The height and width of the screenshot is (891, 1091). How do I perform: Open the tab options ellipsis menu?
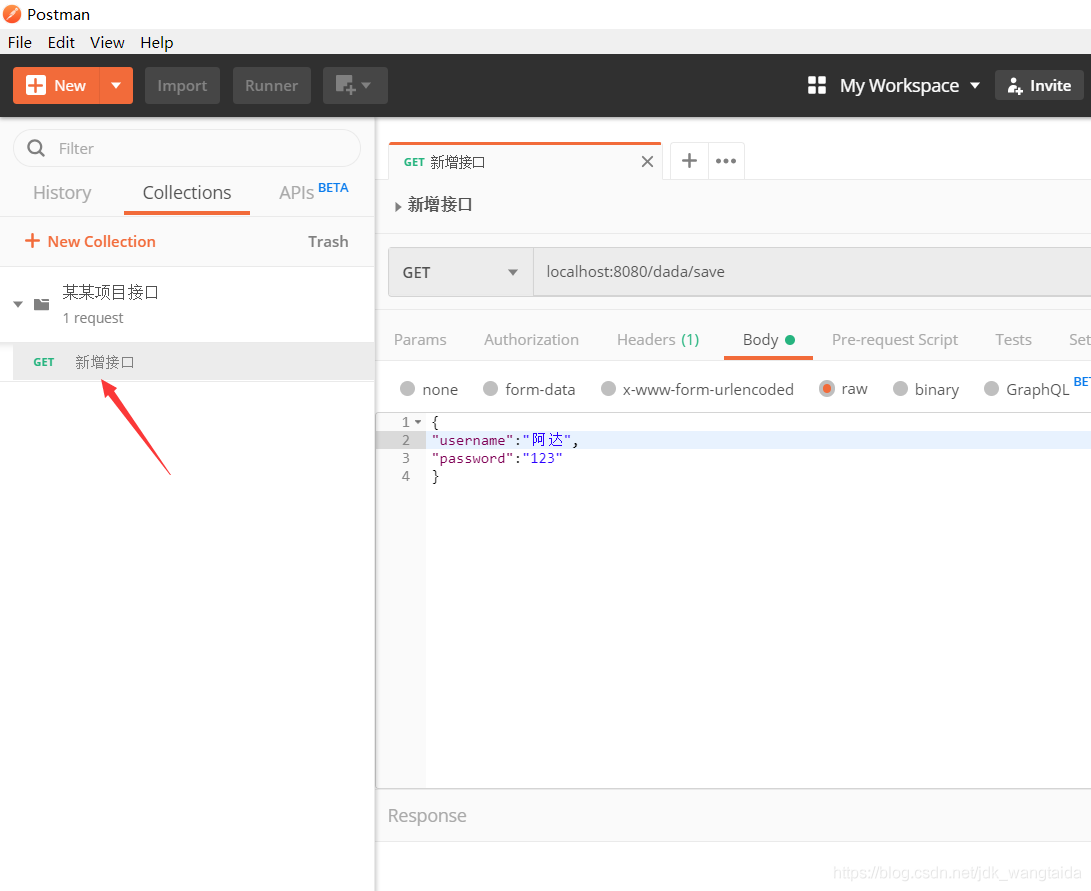click(726, 161)
